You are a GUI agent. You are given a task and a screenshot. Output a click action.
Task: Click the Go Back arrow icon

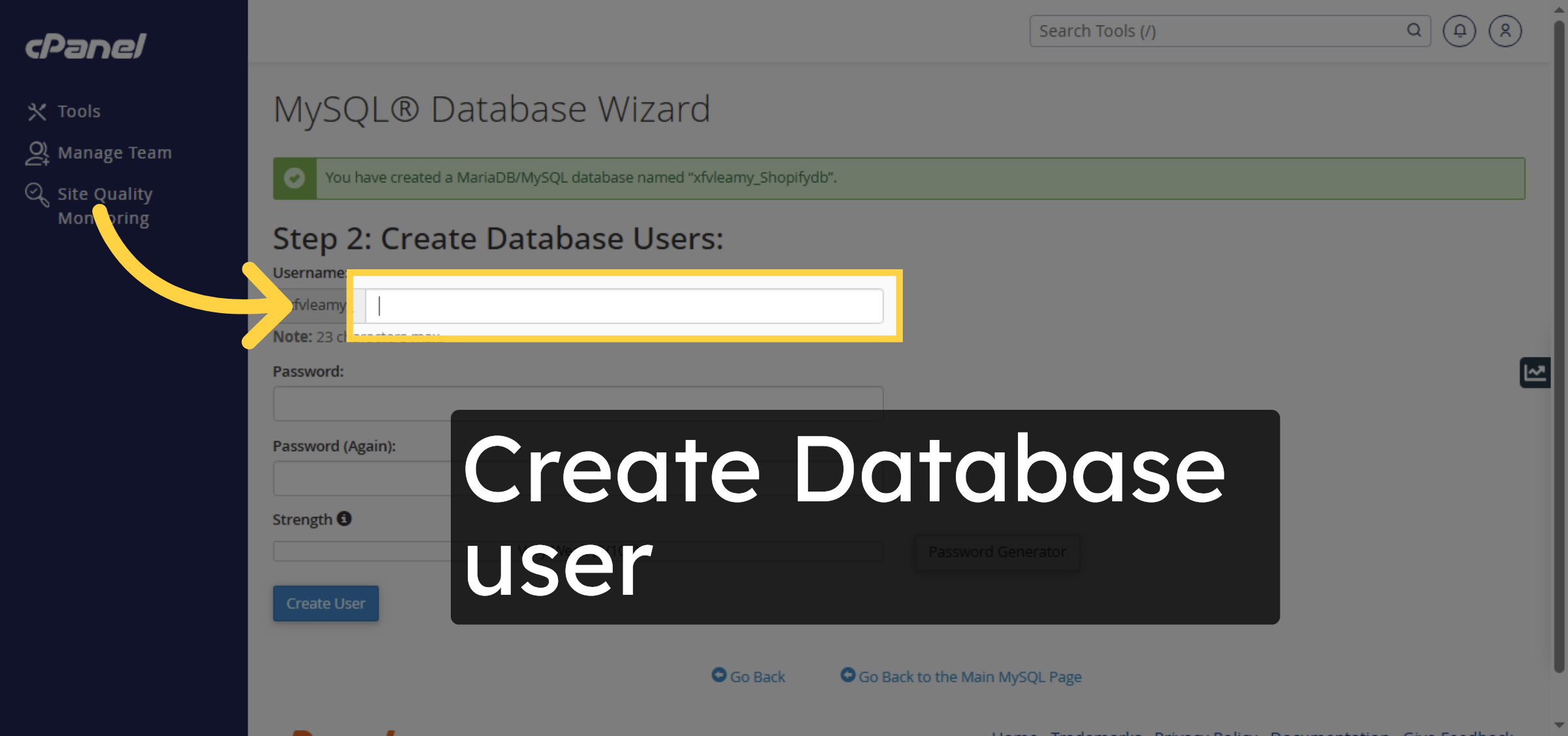point(719,676)
